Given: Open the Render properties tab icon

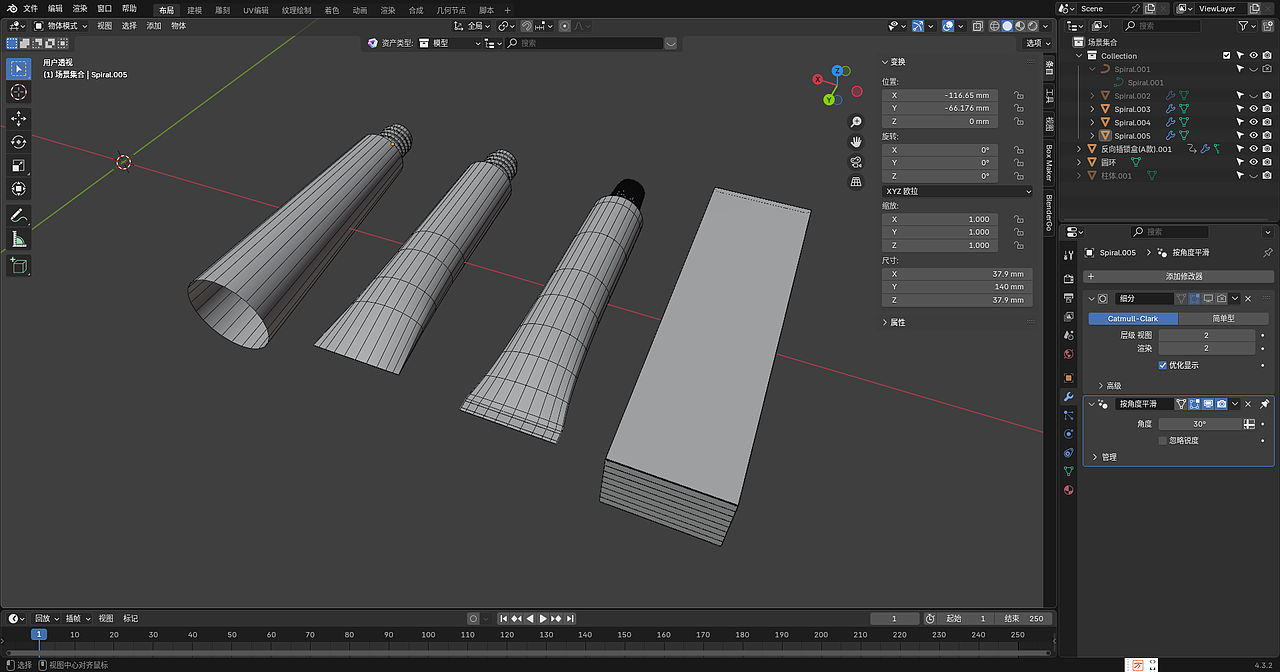Looking at the screenshot, I should [x=1068, y=279].
